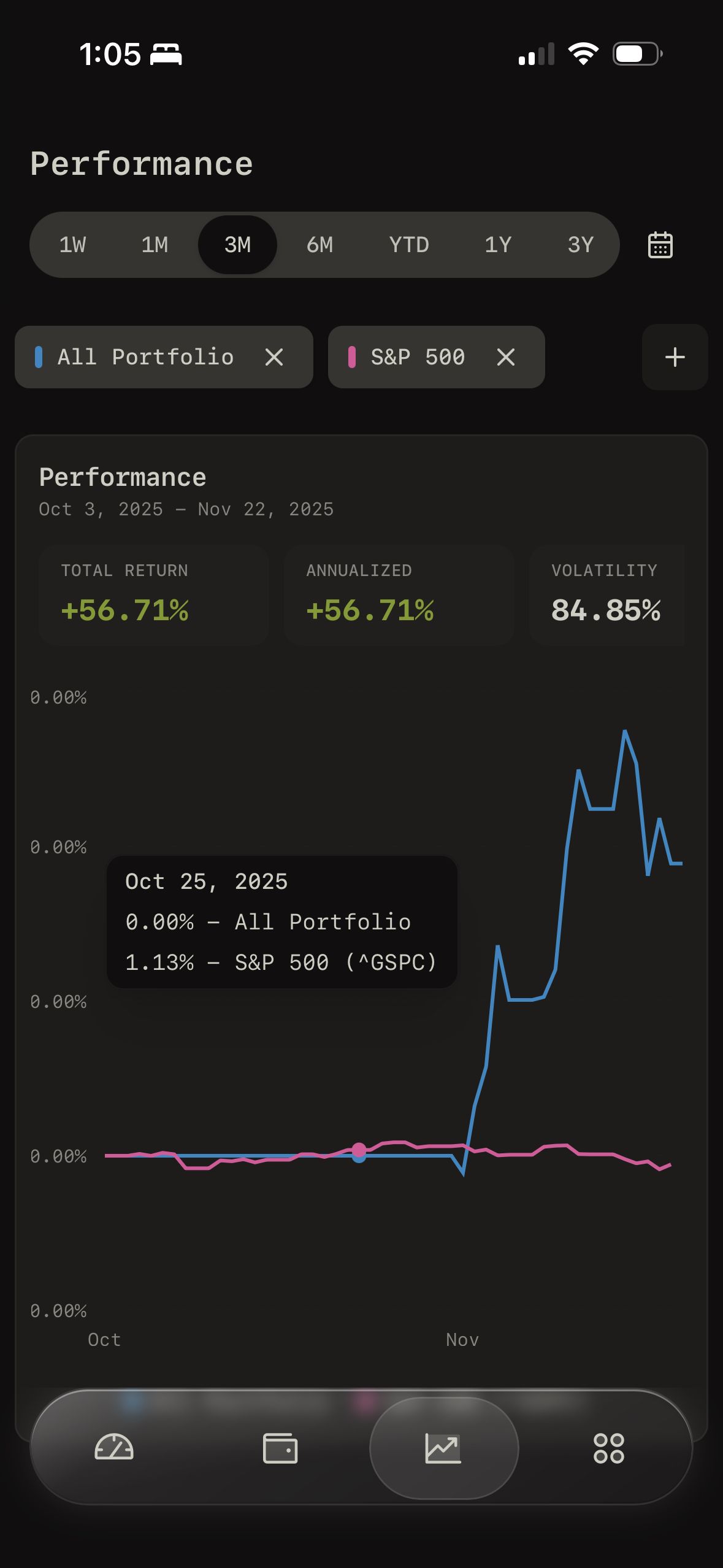Click the pink color indicator on S&P 500 chip
Viewport: 723px width, 1568px height.
pos(352,357)
